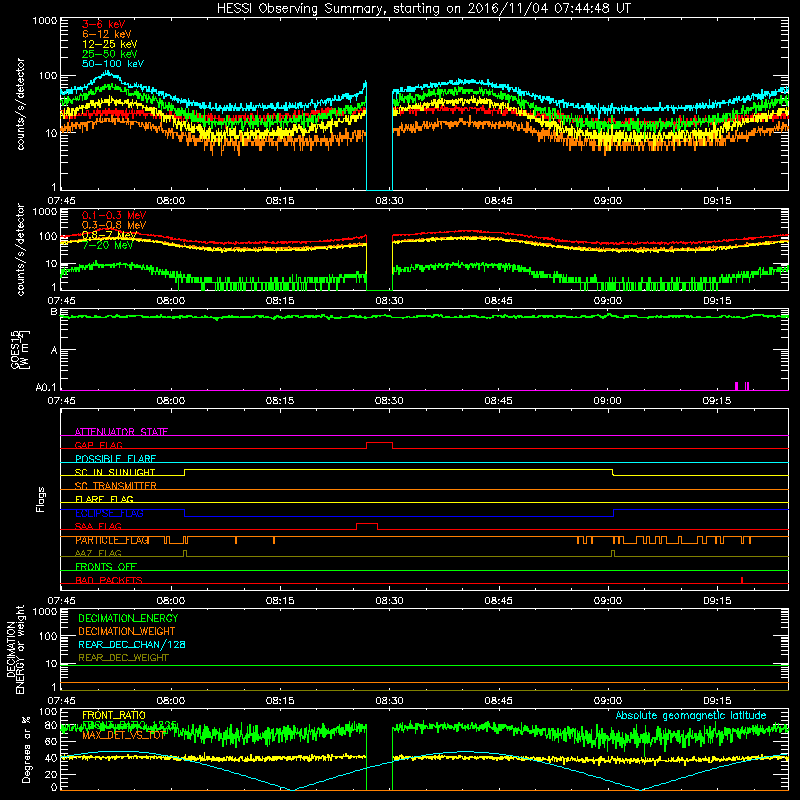Select the FRONTS_OFF flag label
This screenshot has height=800, width=800.
point(106,567)
